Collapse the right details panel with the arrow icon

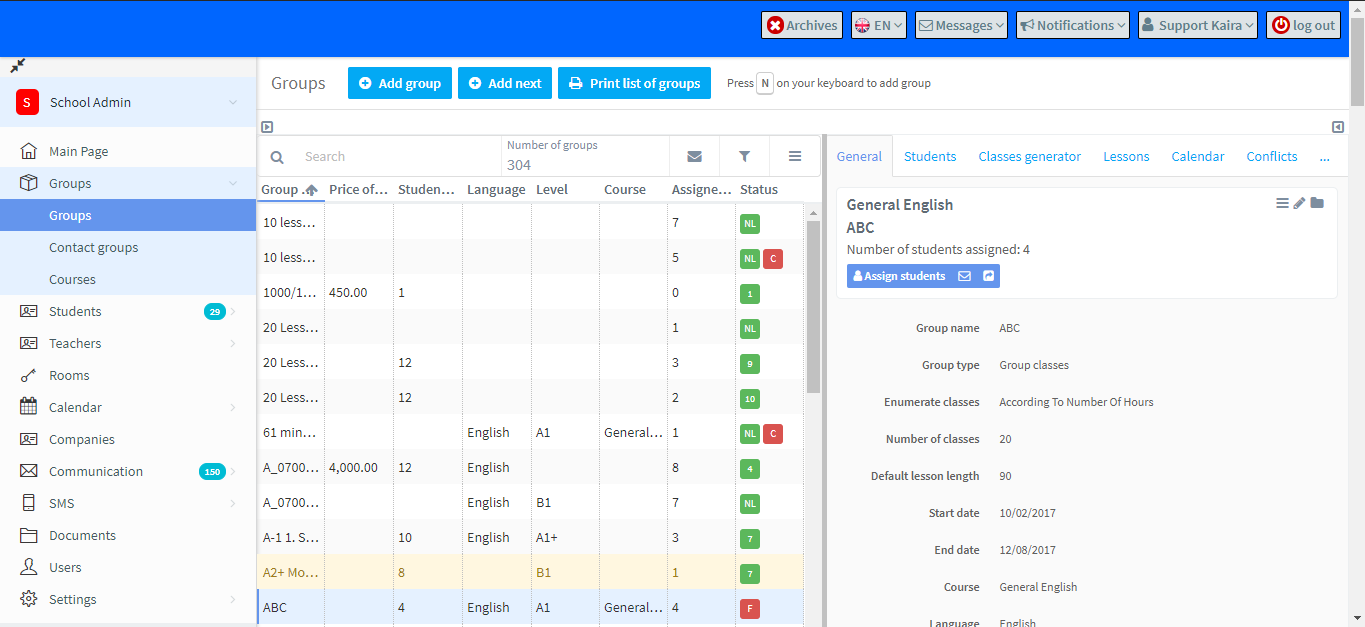[x=1337, y=127]
